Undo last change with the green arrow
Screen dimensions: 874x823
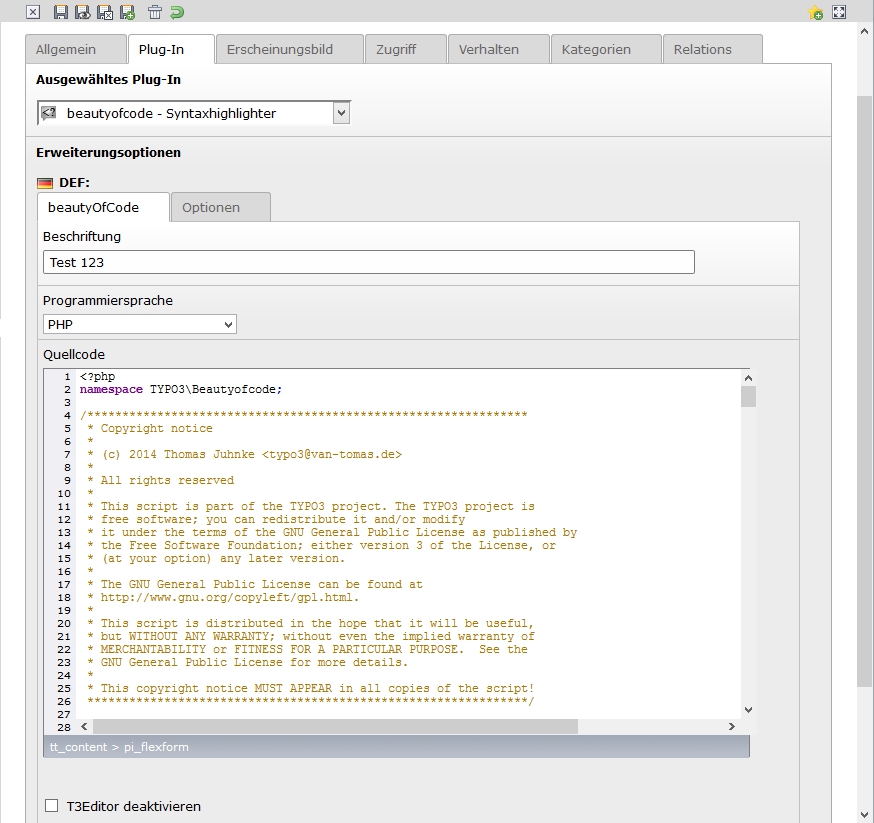(x=177, y=12)
